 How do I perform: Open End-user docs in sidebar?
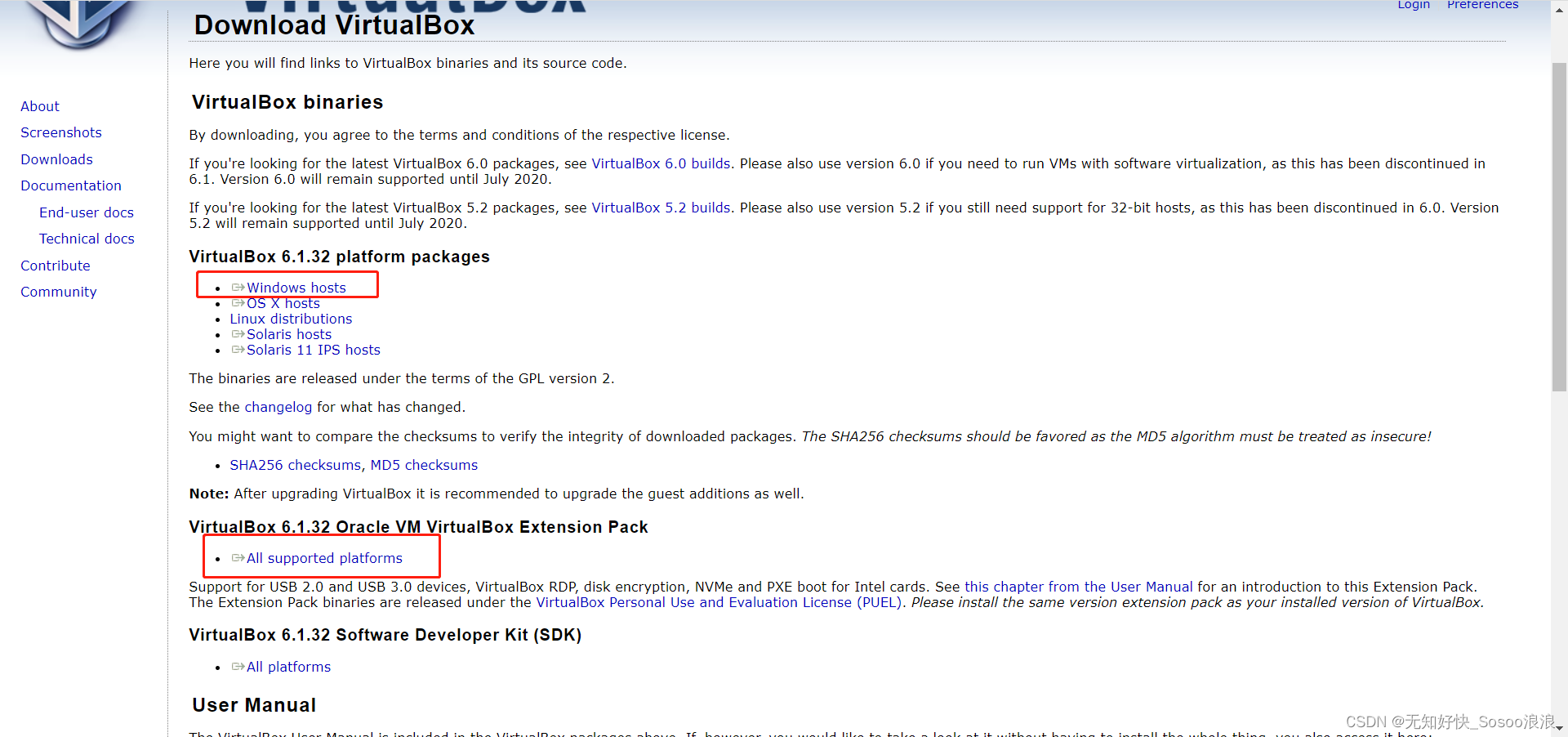coord(87,212)
